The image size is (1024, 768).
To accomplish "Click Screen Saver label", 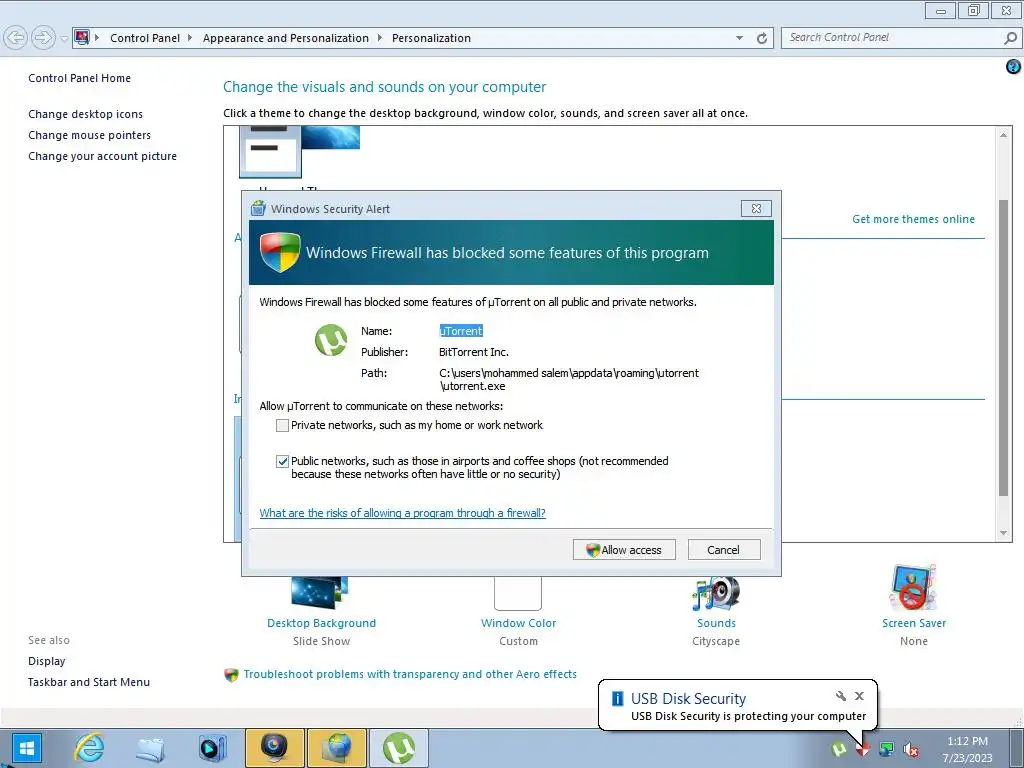I will tap(914, 623).
